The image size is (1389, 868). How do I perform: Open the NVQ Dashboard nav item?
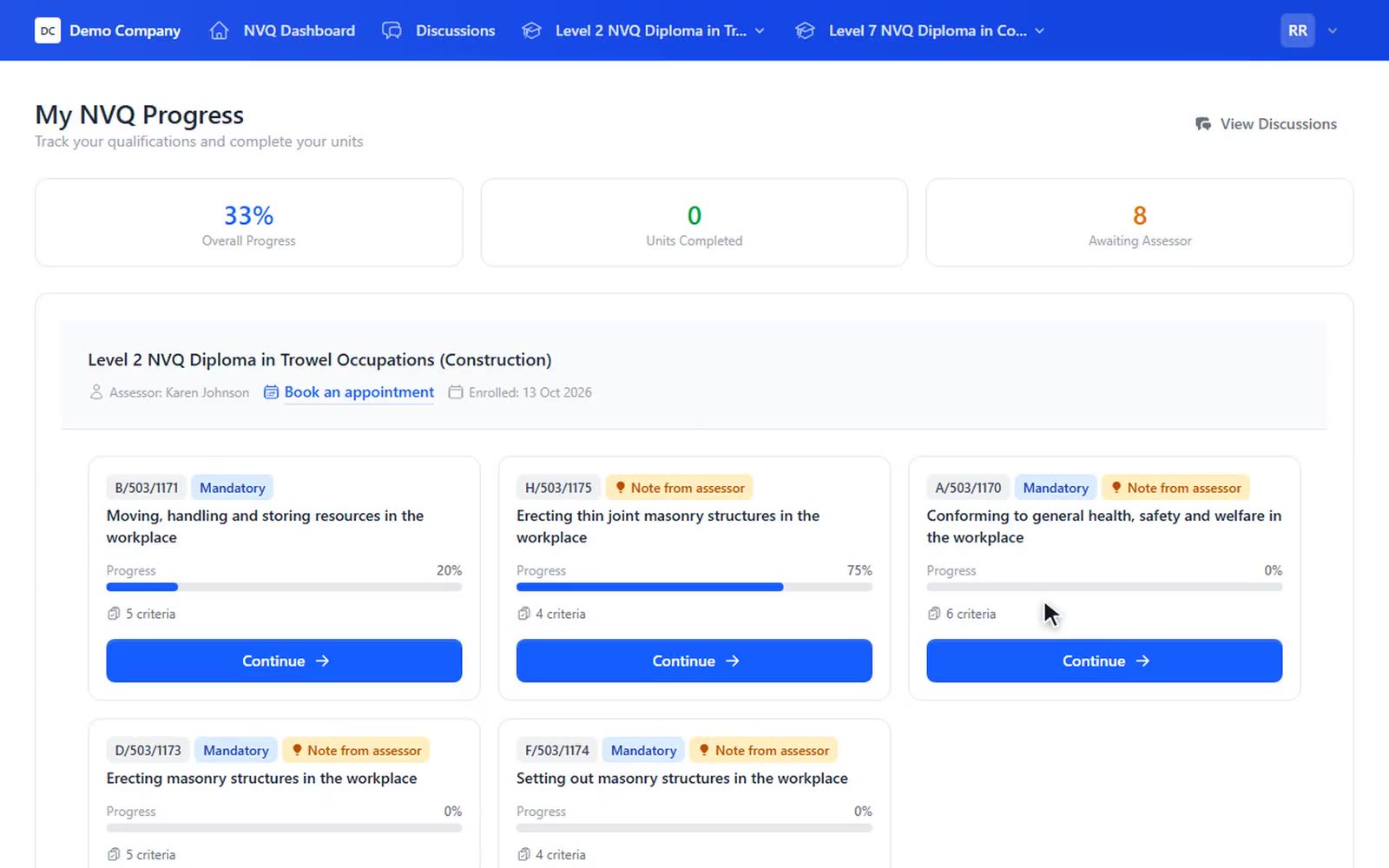click(x=283, y=30)
